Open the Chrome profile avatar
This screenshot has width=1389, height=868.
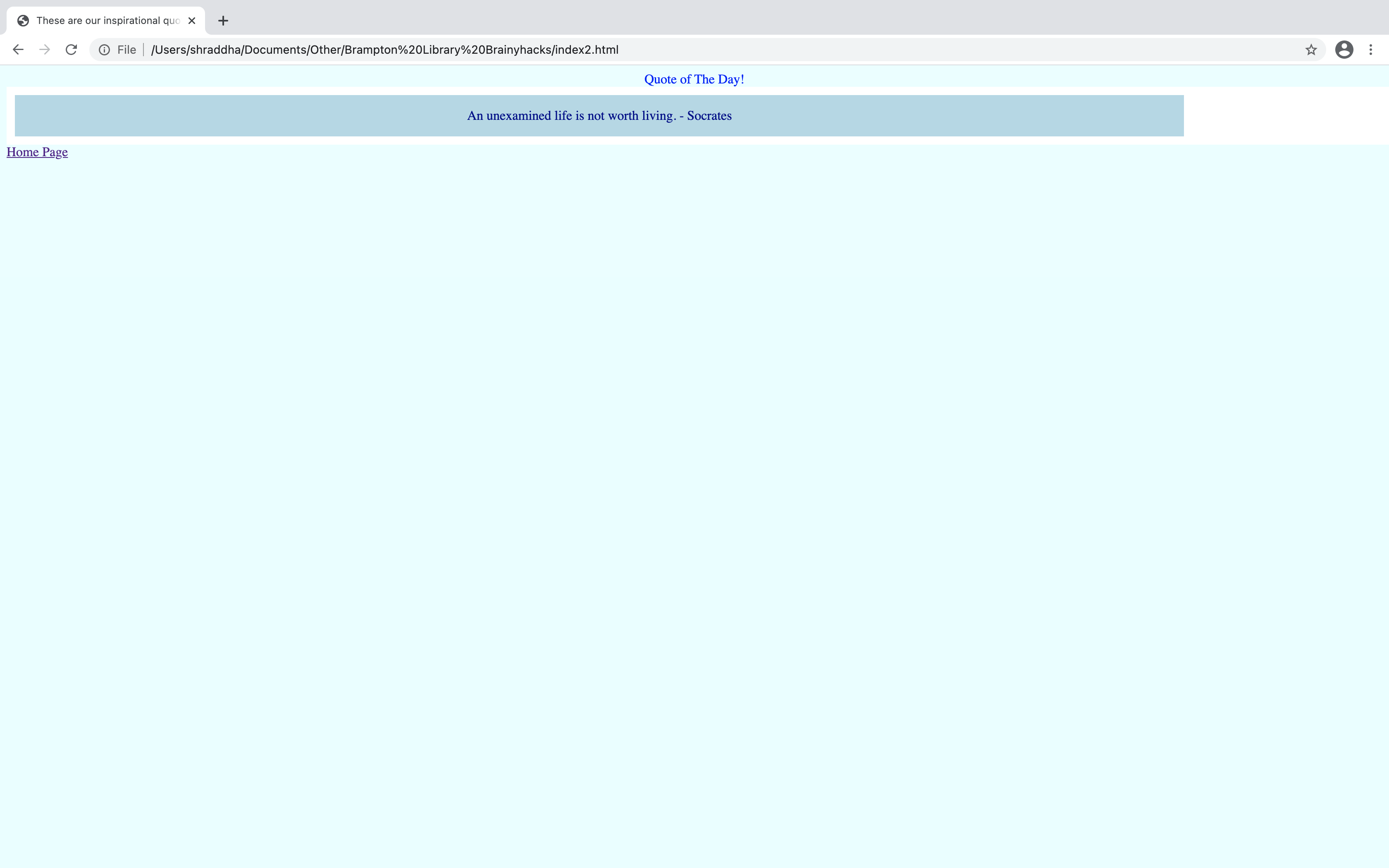tap(1344, 50)
